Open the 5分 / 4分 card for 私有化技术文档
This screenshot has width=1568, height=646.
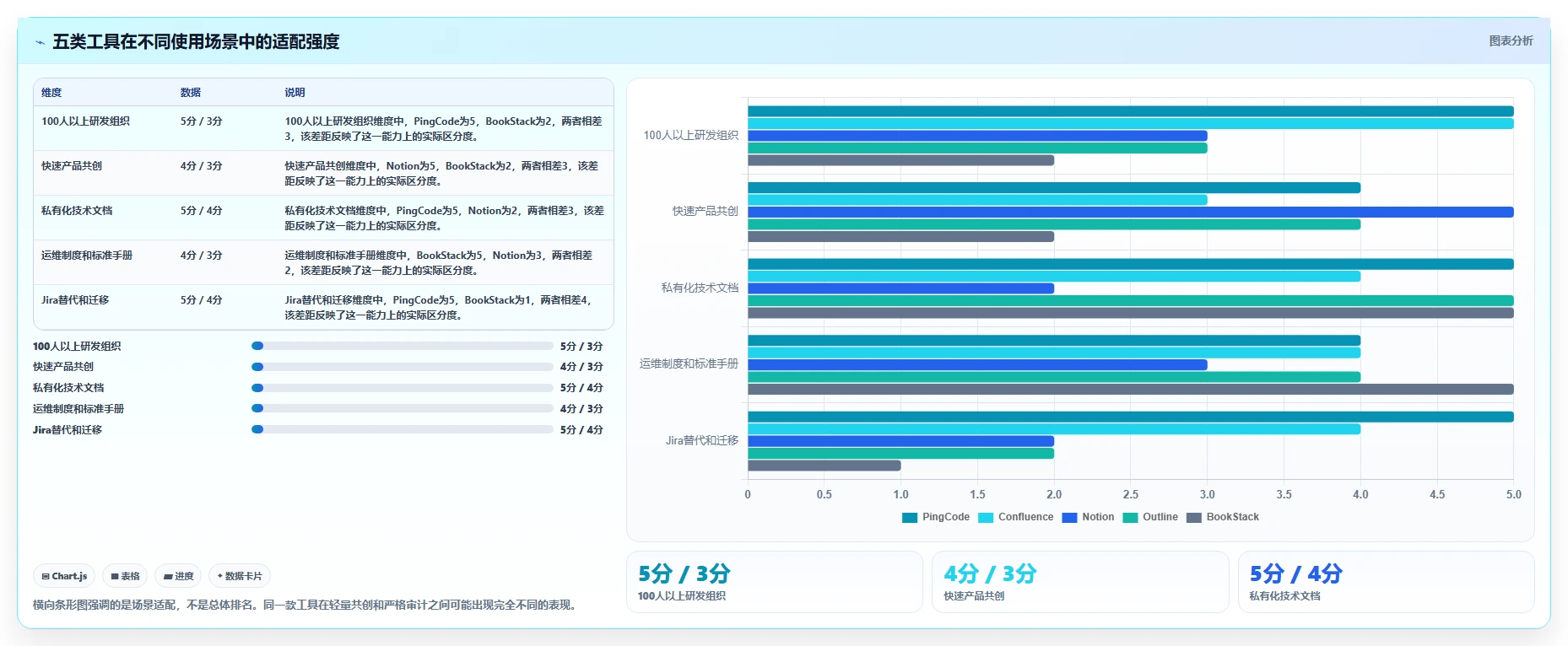tap(1387, 582)
